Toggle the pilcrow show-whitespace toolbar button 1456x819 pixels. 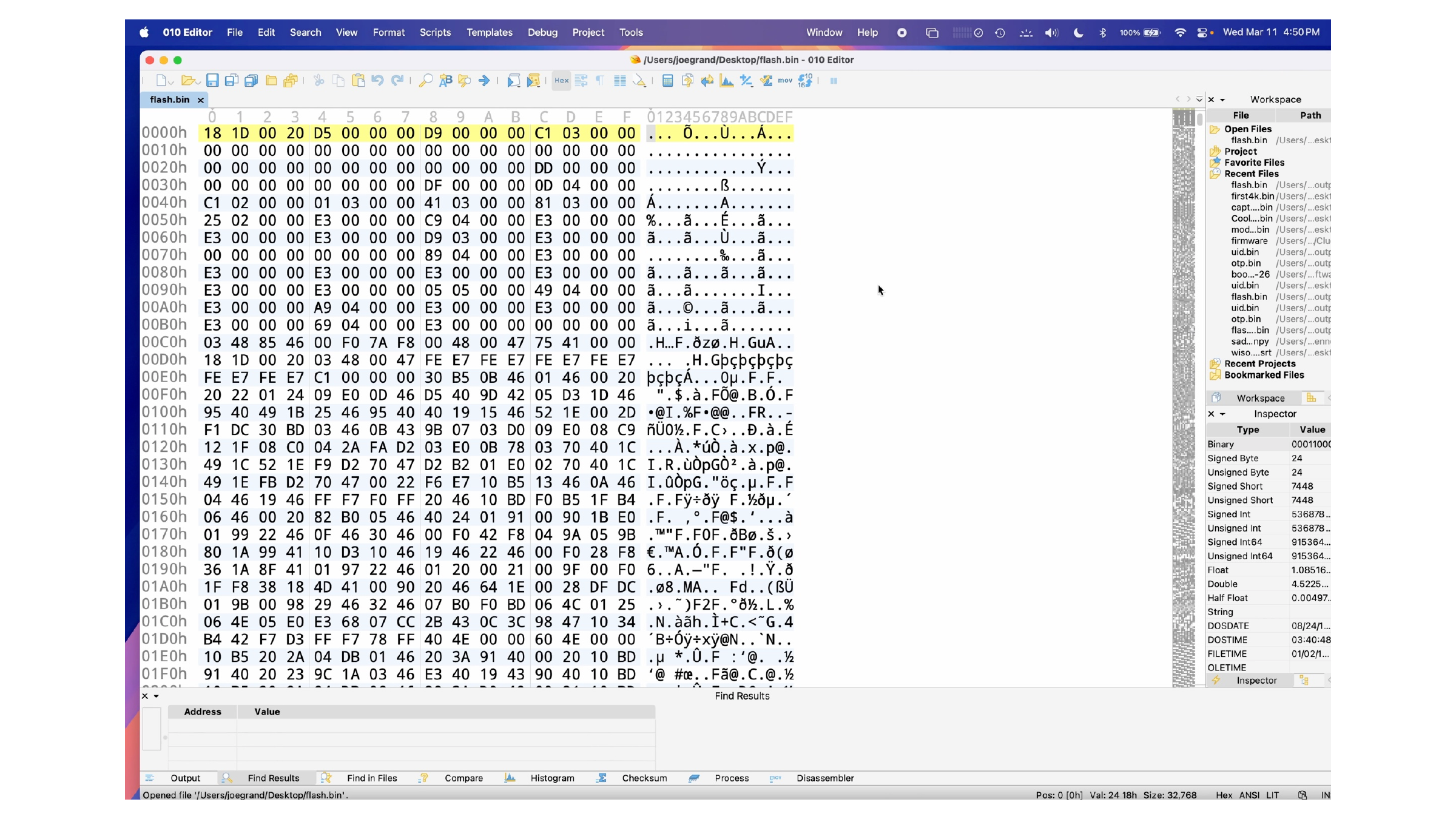tap(600, 81)
